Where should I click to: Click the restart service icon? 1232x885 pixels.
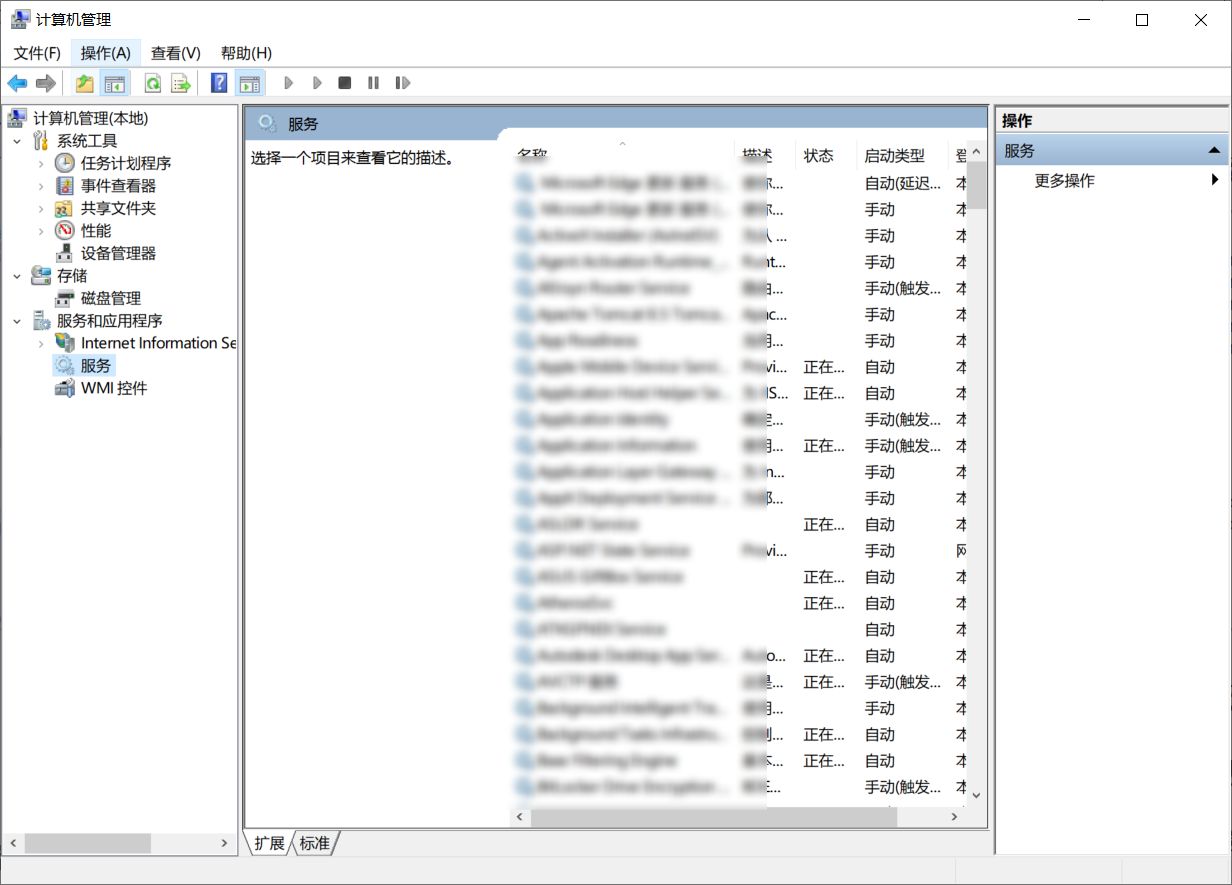point(402,83)
